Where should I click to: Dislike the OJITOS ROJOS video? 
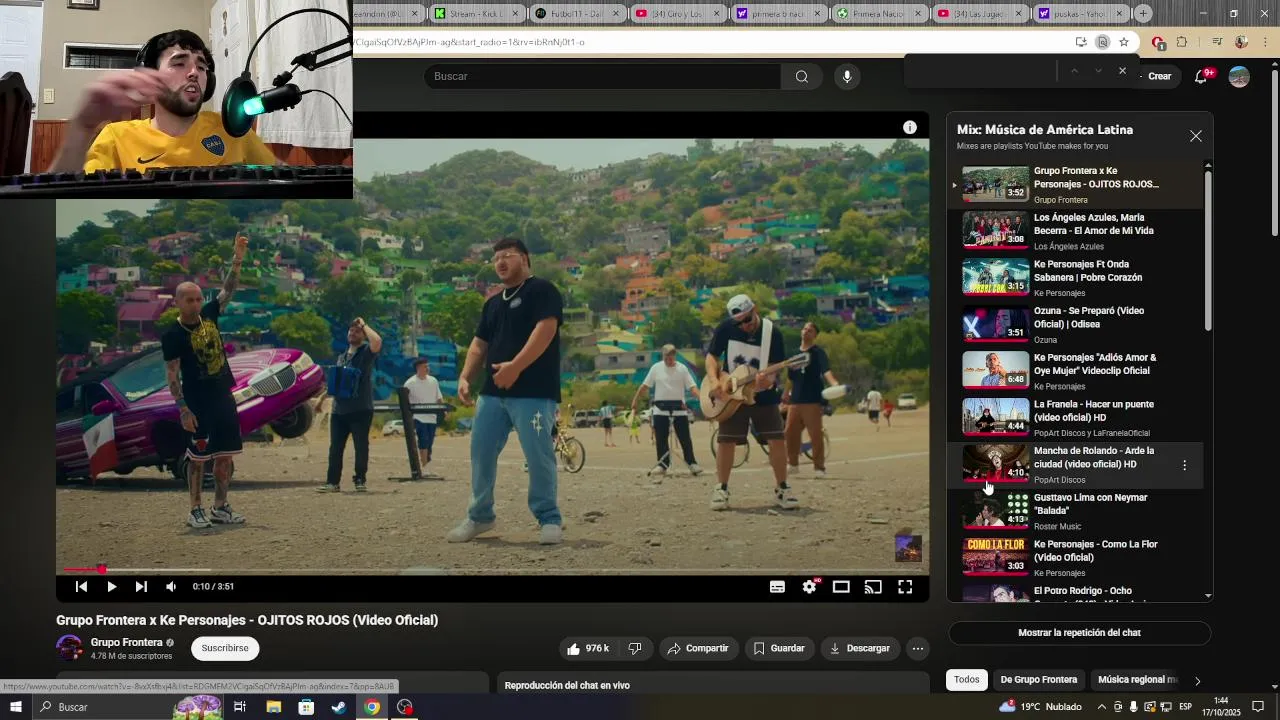(635, 649)
